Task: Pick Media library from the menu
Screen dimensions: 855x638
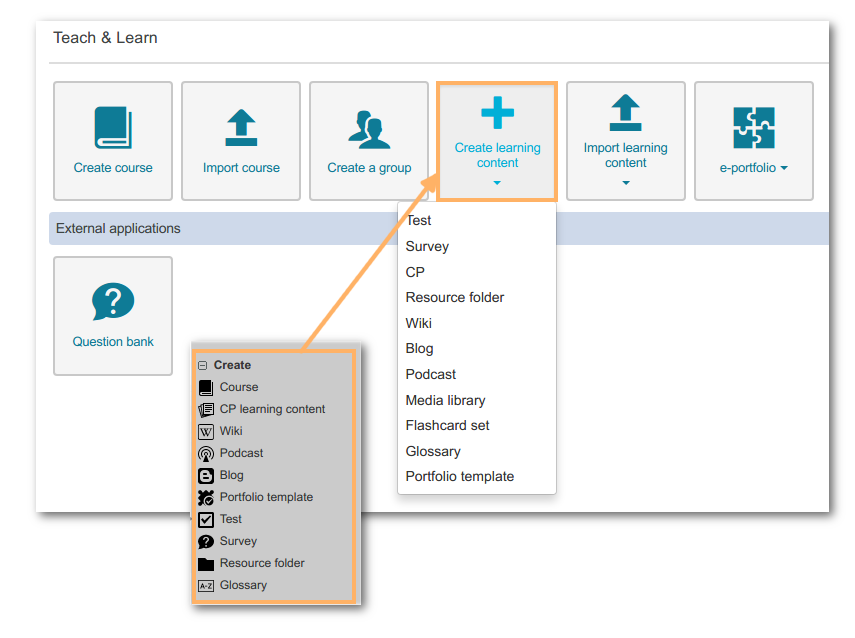Action: (445, 400)
